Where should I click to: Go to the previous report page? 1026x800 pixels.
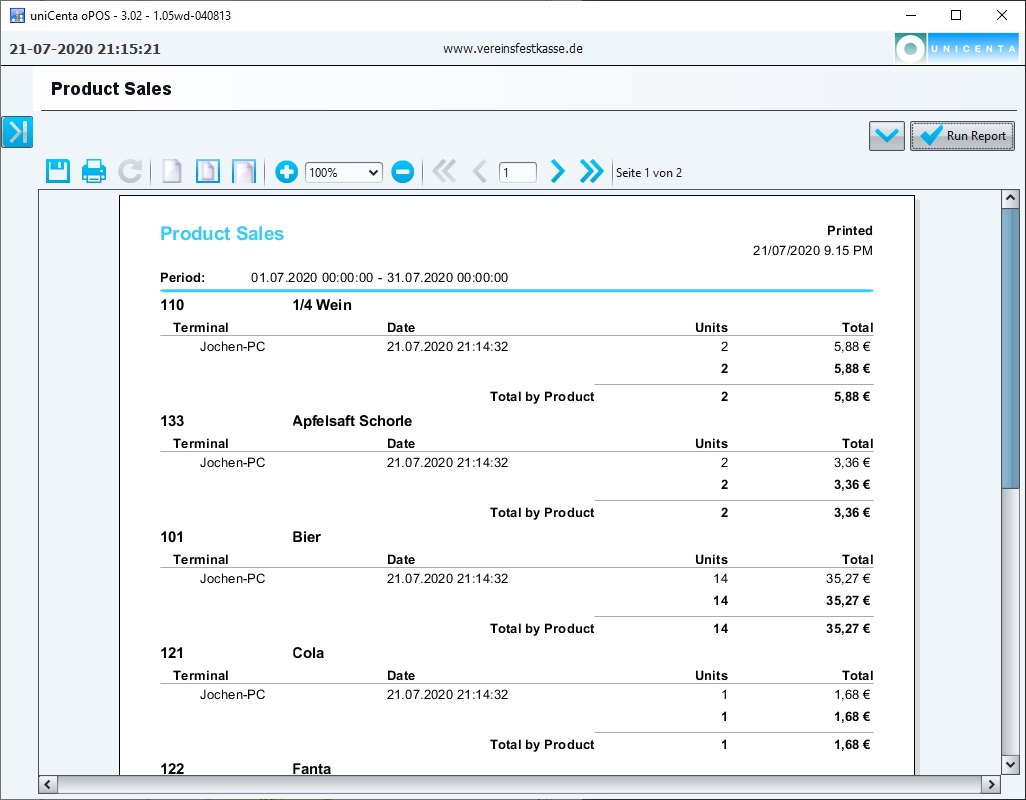[480, 171]
